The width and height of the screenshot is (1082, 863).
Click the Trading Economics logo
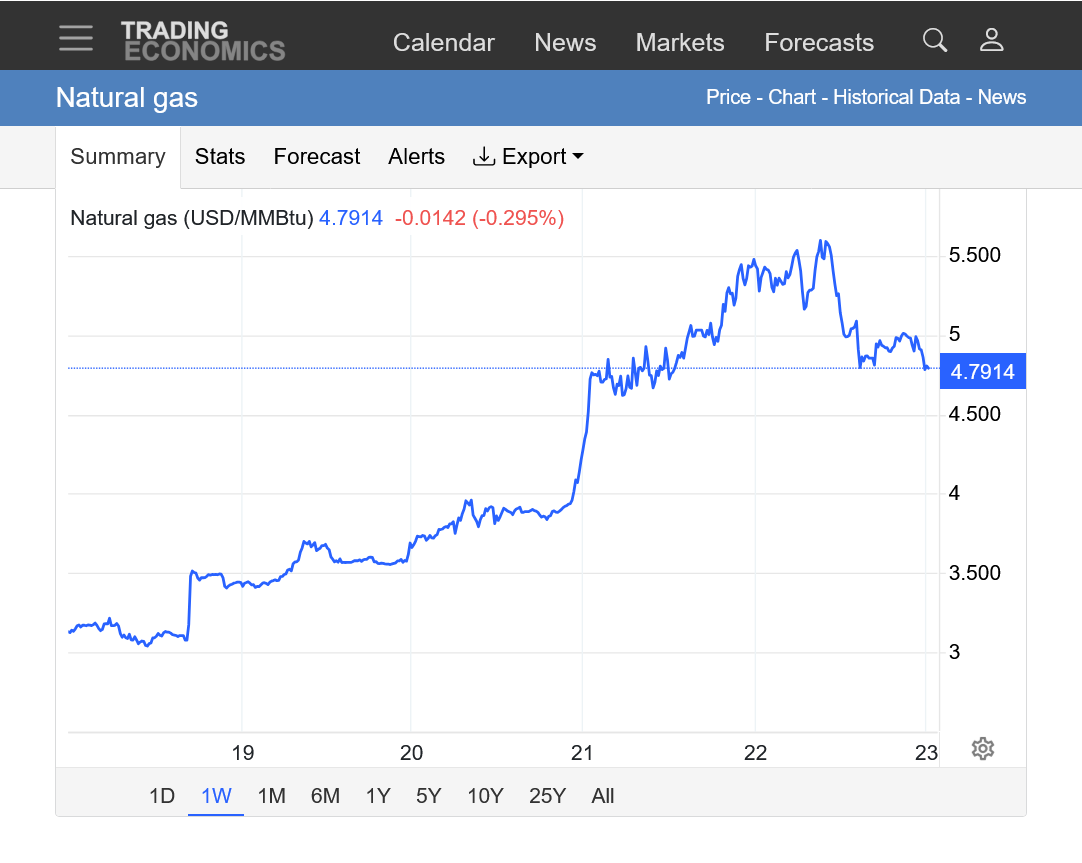(203, 41)
